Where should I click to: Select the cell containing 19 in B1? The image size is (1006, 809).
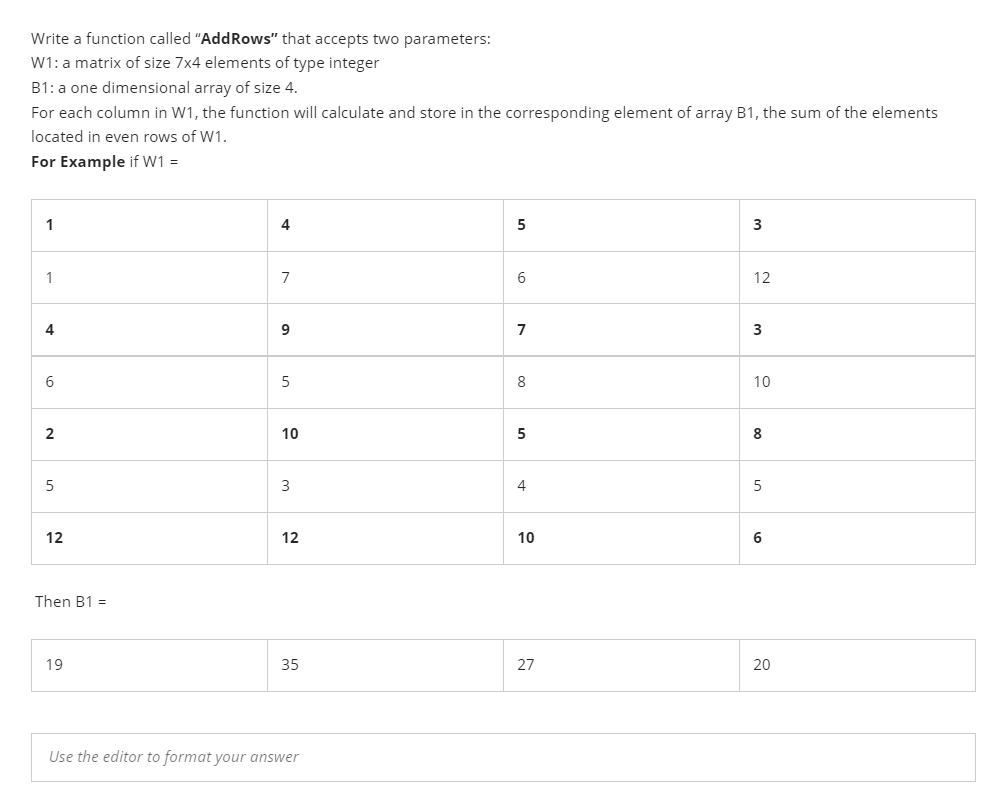[x=148, y=664]
